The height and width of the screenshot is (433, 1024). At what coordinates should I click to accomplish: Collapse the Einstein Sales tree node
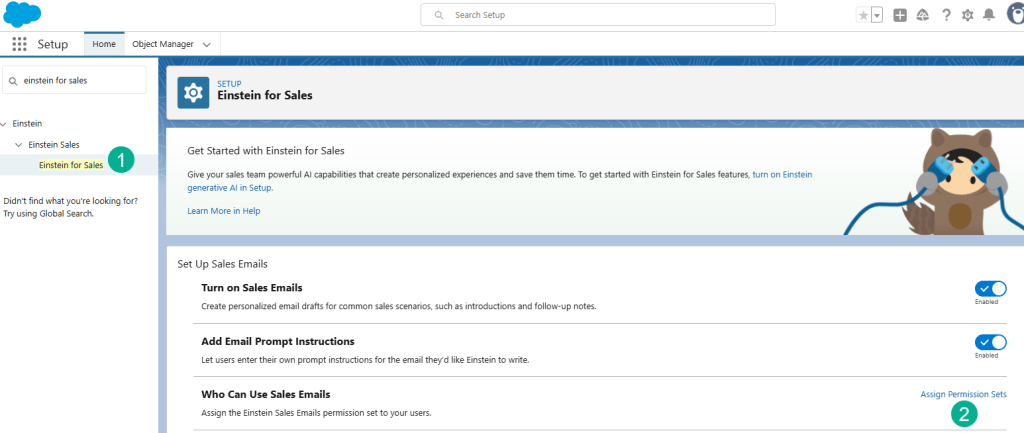click(x=18, y=145)
